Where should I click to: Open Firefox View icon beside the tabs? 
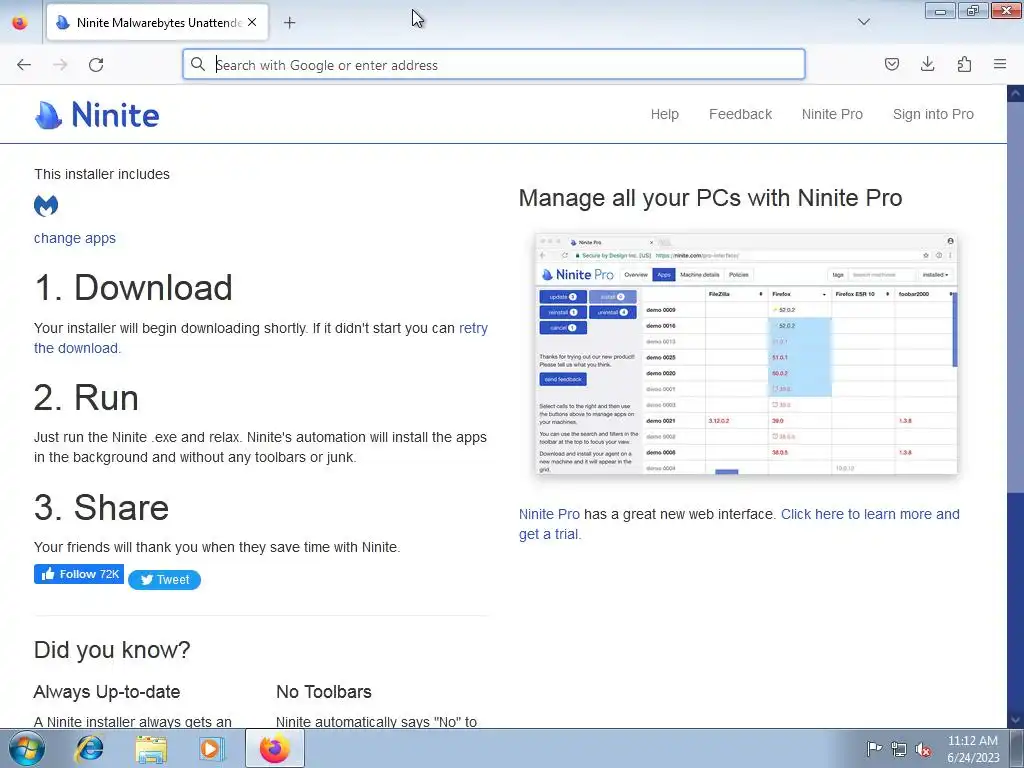coord(20,22)
